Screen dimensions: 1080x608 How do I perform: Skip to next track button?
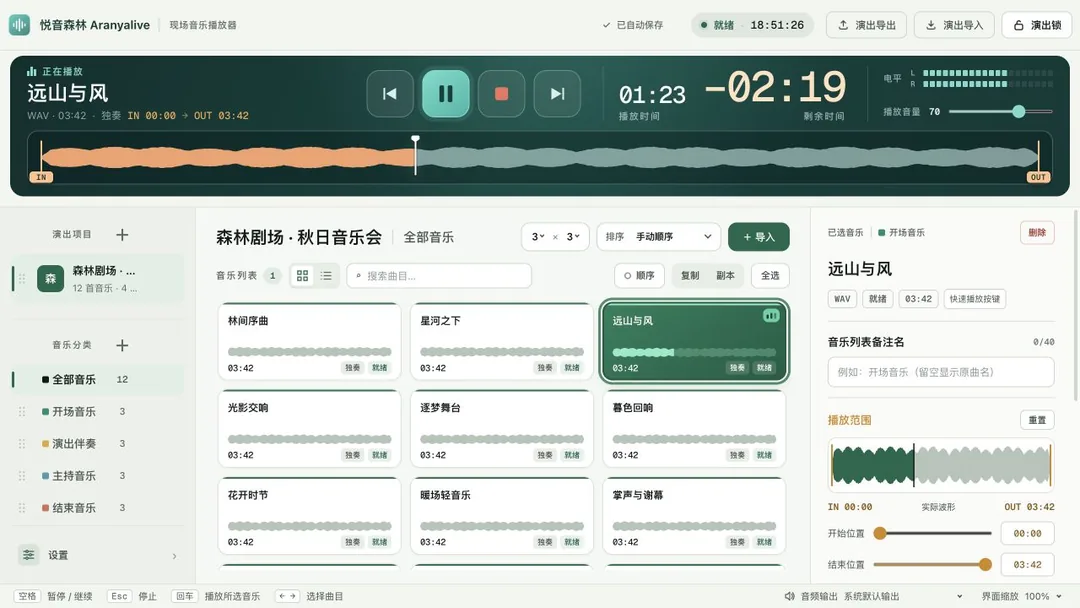557,94
